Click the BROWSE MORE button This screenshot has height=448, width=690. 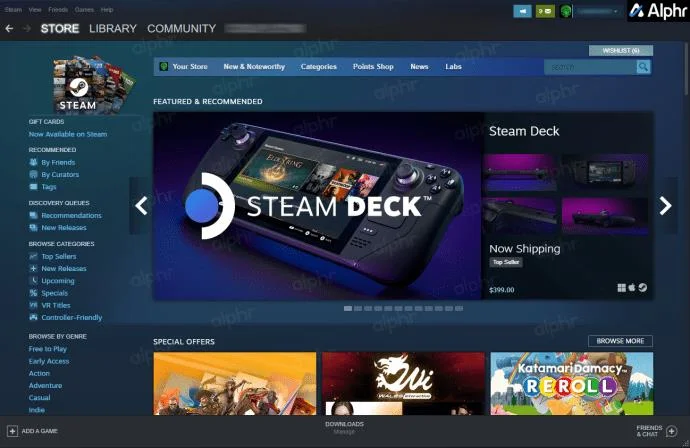pos(620,341)
